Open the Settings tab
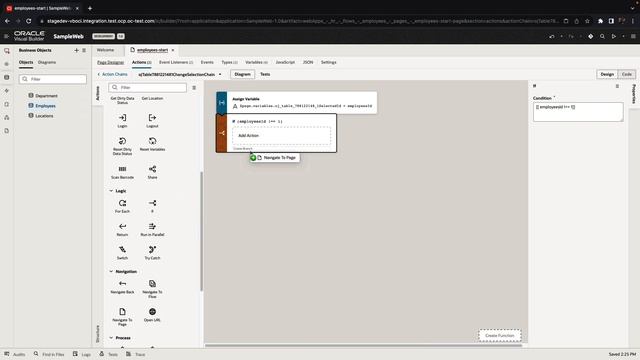The width and height of the screenshot is (640, 360). point(329,62)
